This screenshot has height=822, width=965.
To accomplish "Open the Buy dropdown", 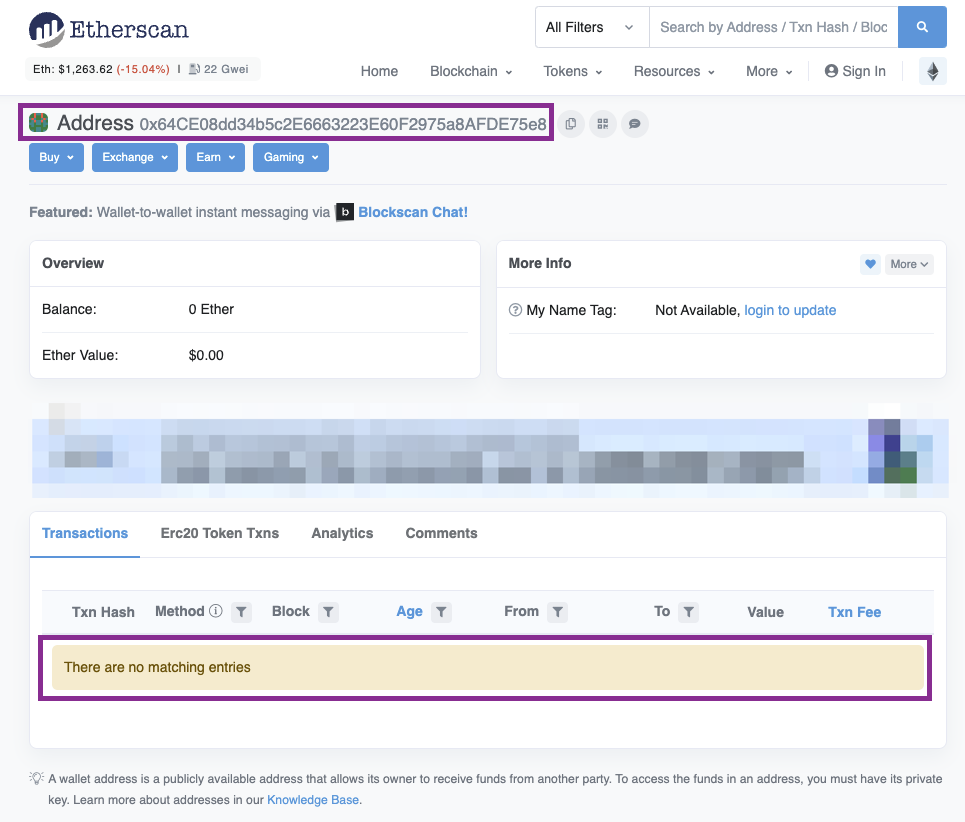I will coord(56,158).
